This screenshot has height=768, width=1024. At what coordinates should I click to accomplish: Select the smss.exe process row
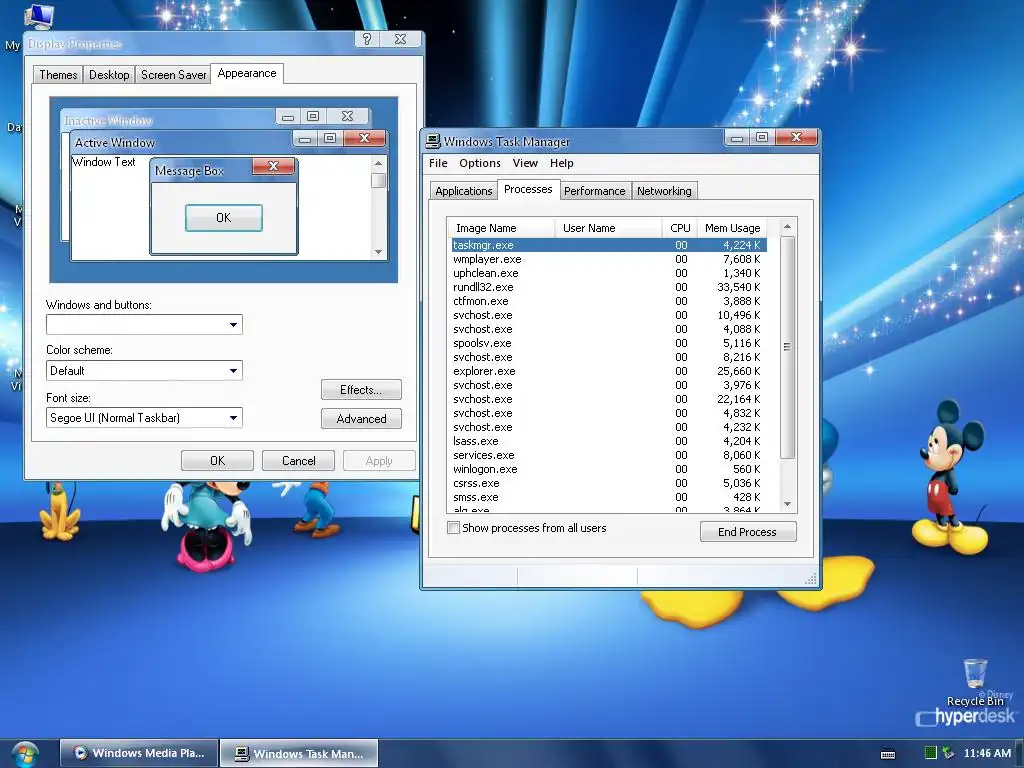(609, 497)
